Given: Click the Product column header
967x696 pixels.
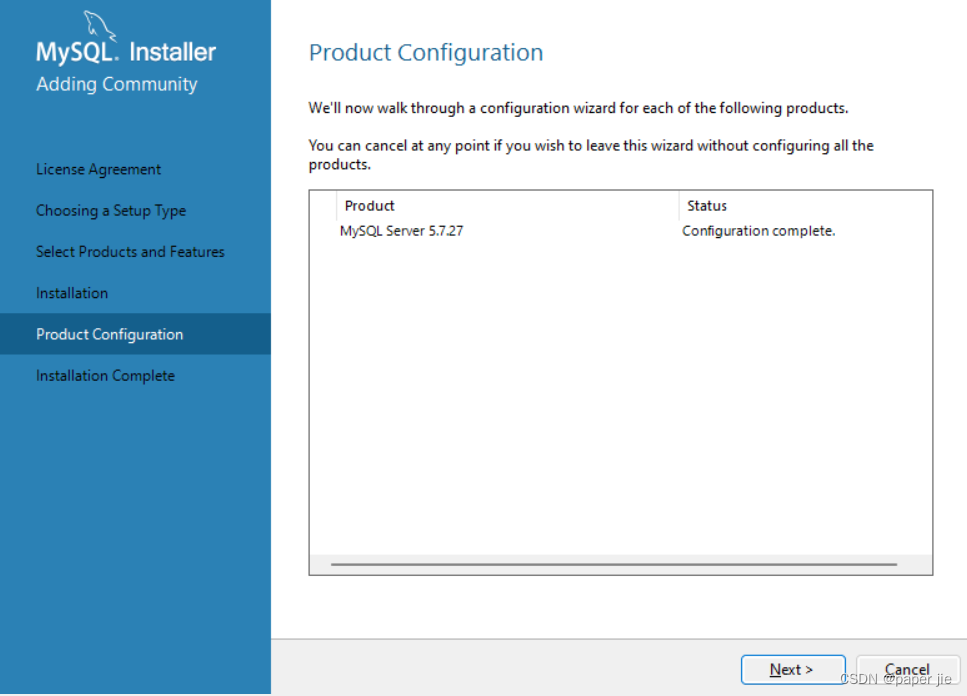Looking at the screenshot, I should point(507,206).
